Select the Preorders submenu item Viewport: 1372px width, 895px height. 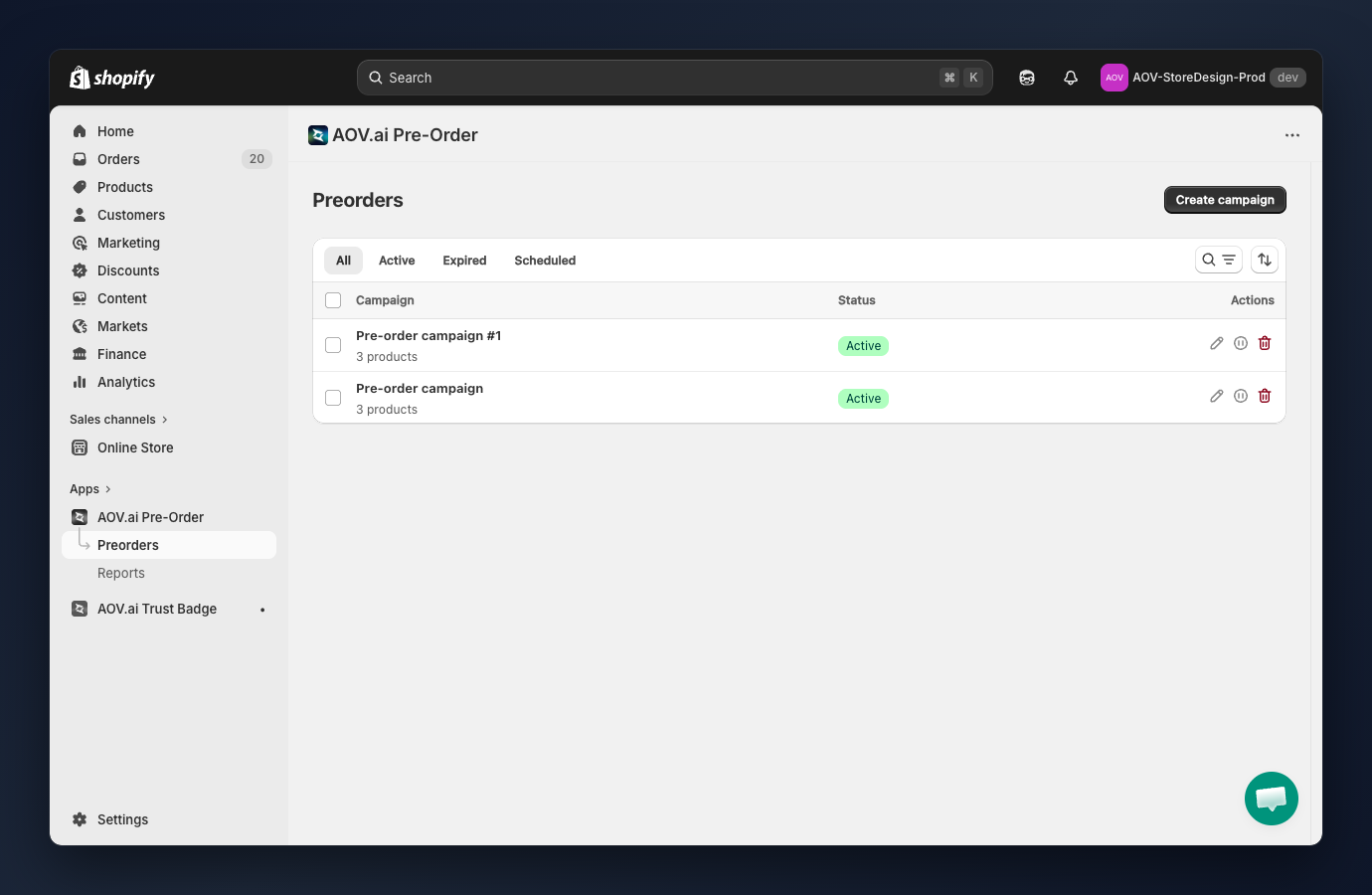click(x=169, y=545)
